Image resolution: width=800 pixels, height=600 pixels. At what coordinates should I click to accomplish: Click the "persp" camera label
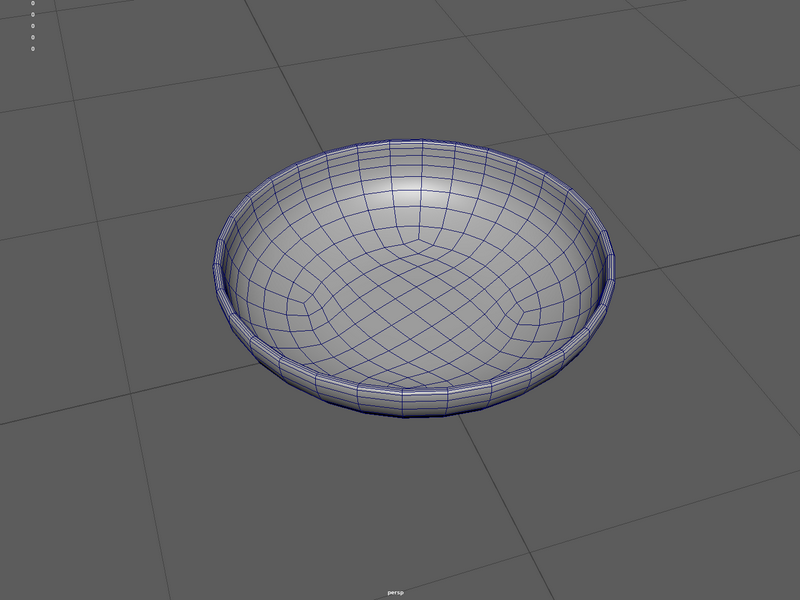pyautogui.click(x=395, y=592)
